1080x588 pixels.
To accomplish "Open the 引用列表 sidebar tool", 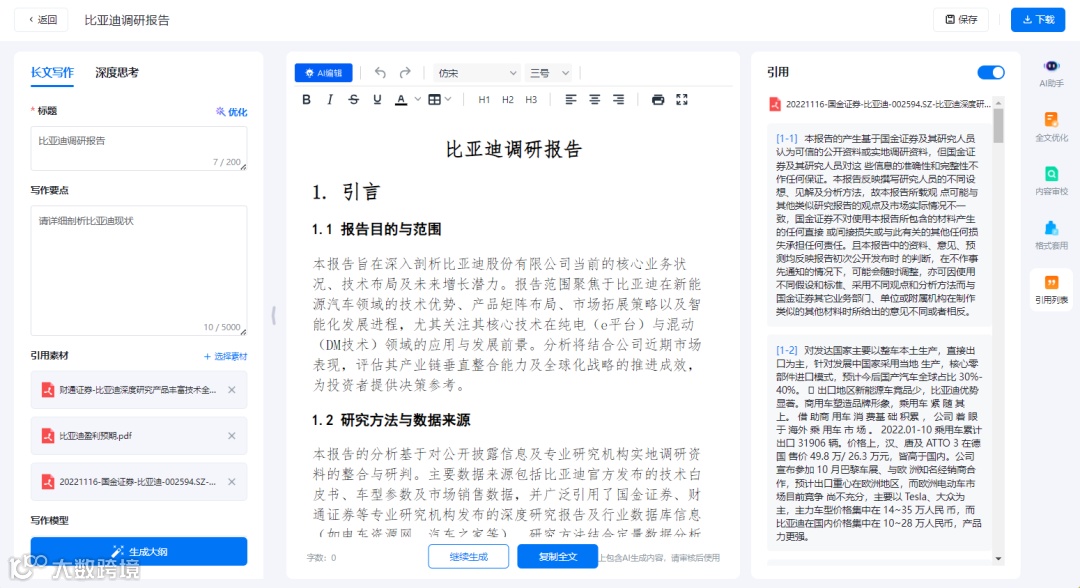I will [1051, 289].
